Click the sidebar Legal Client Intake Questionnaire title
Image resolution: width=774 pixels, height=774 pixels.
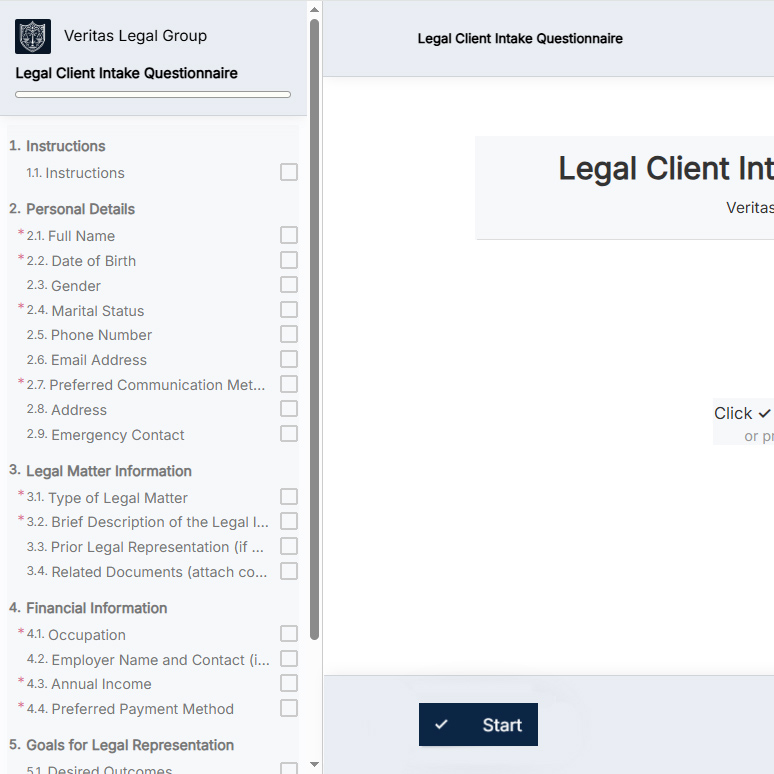tap(126, 73)
